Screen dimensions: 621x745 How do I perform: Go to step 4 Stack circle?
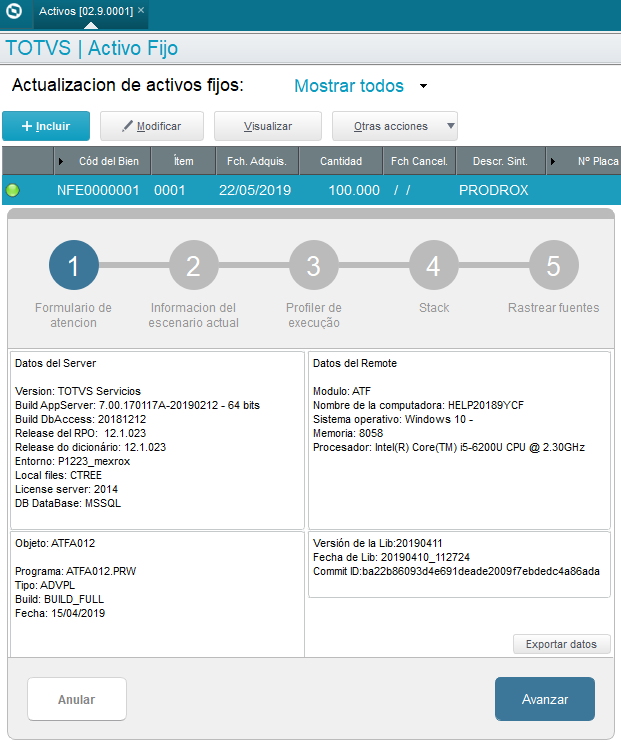click(434, 265)
